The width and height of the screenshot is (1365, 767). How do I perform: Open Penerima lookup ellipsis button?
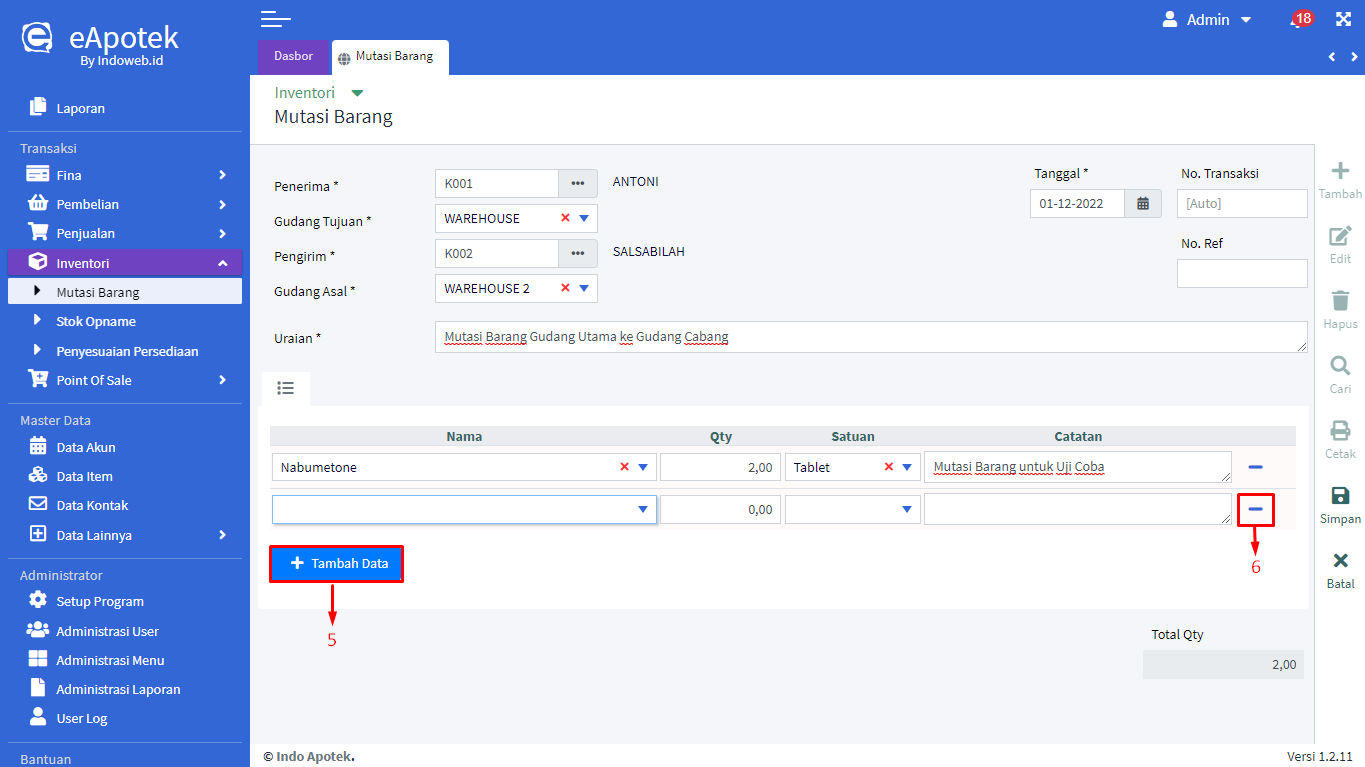coord(577,184)
